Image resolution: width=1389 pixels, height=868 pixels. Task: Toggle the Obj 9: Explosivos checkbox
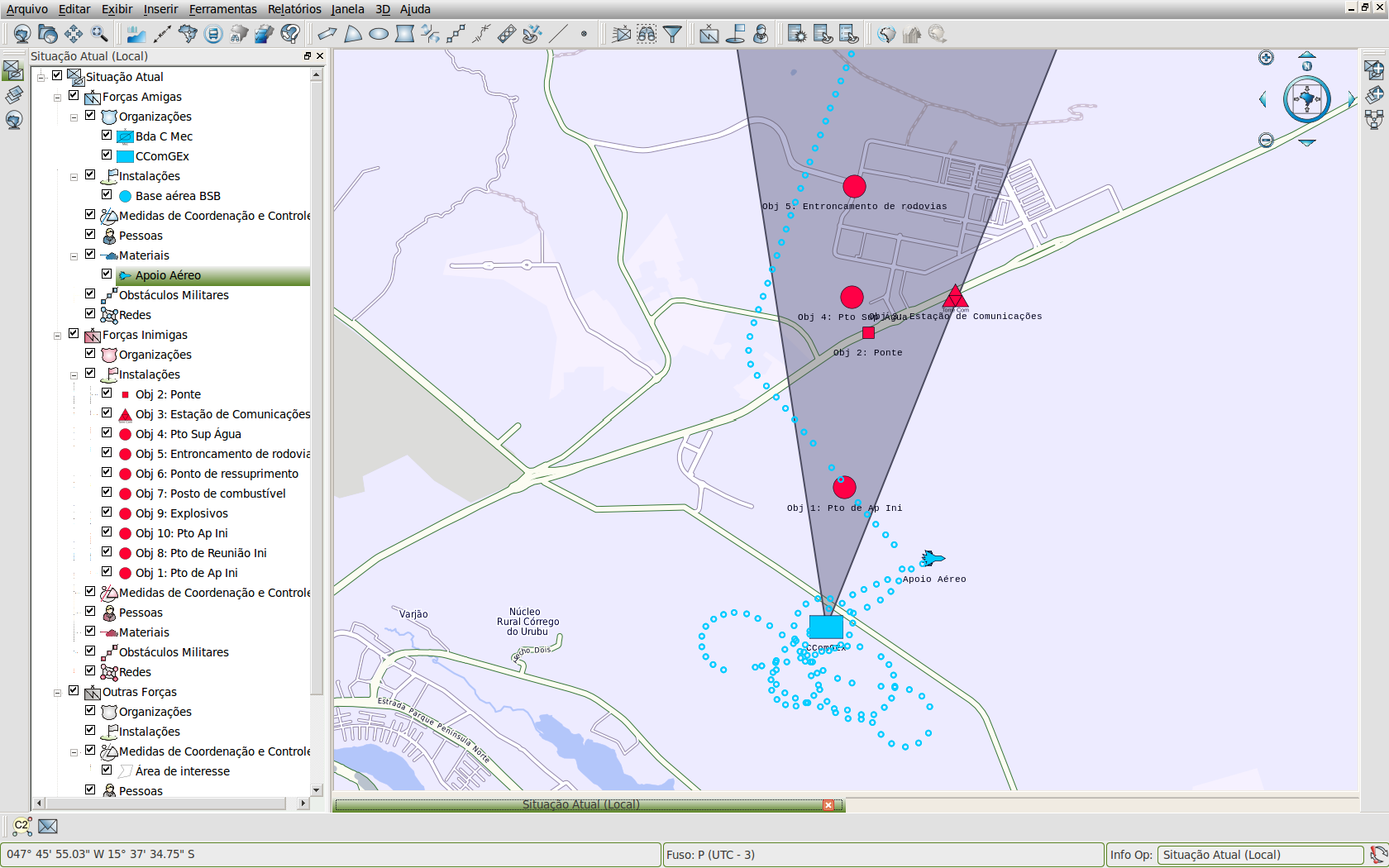pos(107,512)
